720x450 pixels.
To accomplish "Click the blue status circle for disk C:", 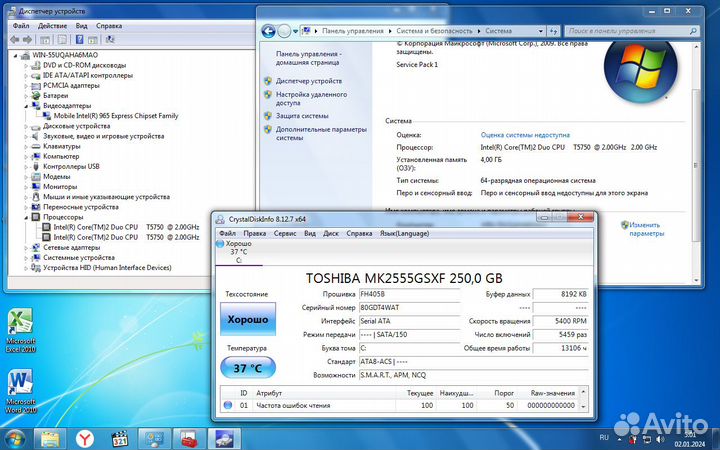I will 219,244.
